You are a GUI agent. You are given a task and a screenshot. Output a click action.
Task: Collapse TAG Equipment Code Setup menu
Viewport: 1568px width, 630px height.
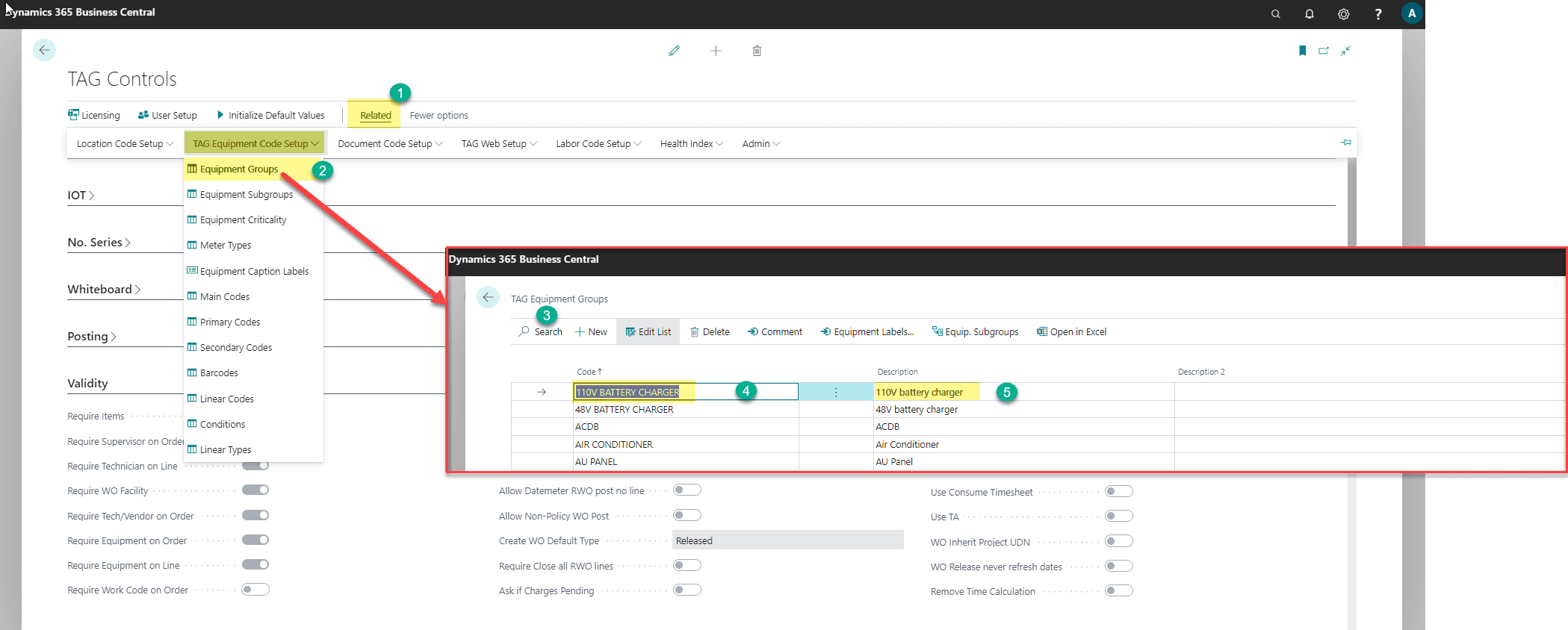click(255, 143)
